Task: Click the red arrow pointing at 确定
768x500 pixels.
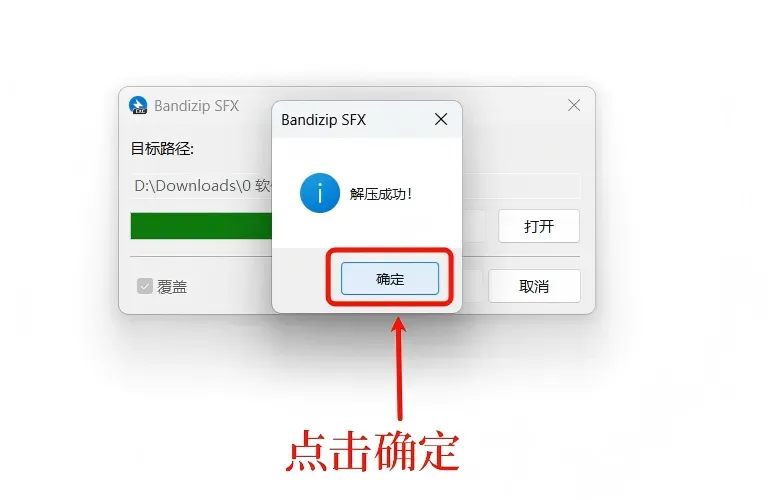Action: pyautogui.click(x=399, y=368)
